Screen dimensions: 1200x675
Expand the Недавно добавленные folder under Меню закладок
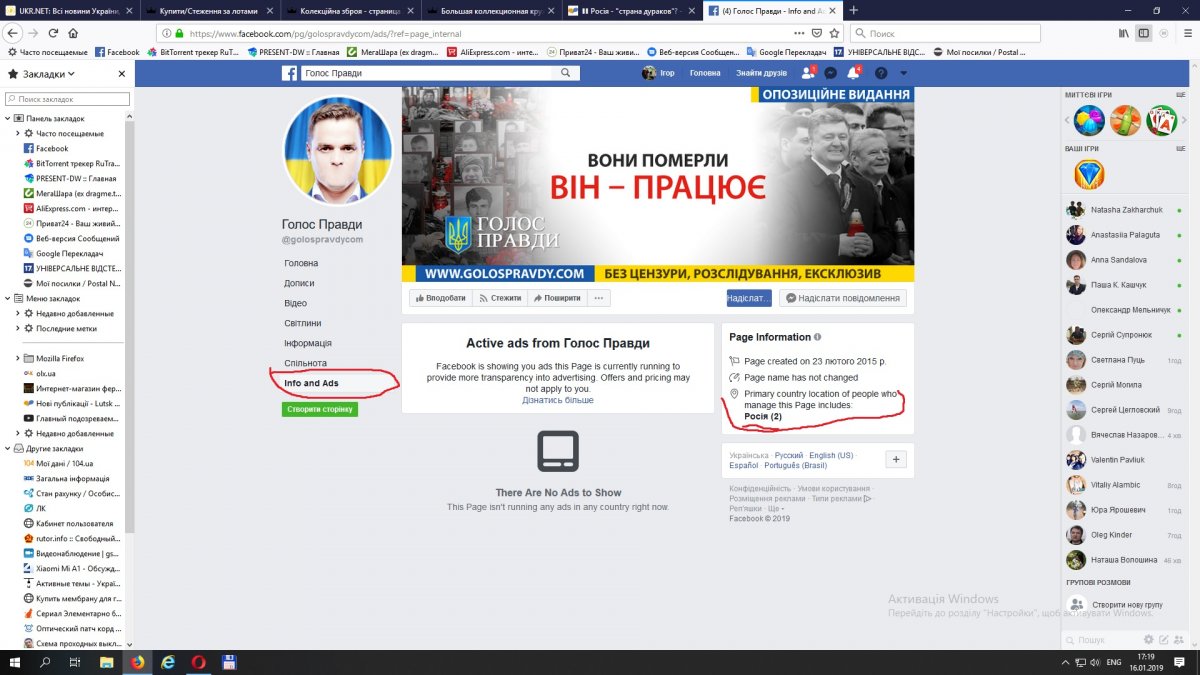click(18, 313)
